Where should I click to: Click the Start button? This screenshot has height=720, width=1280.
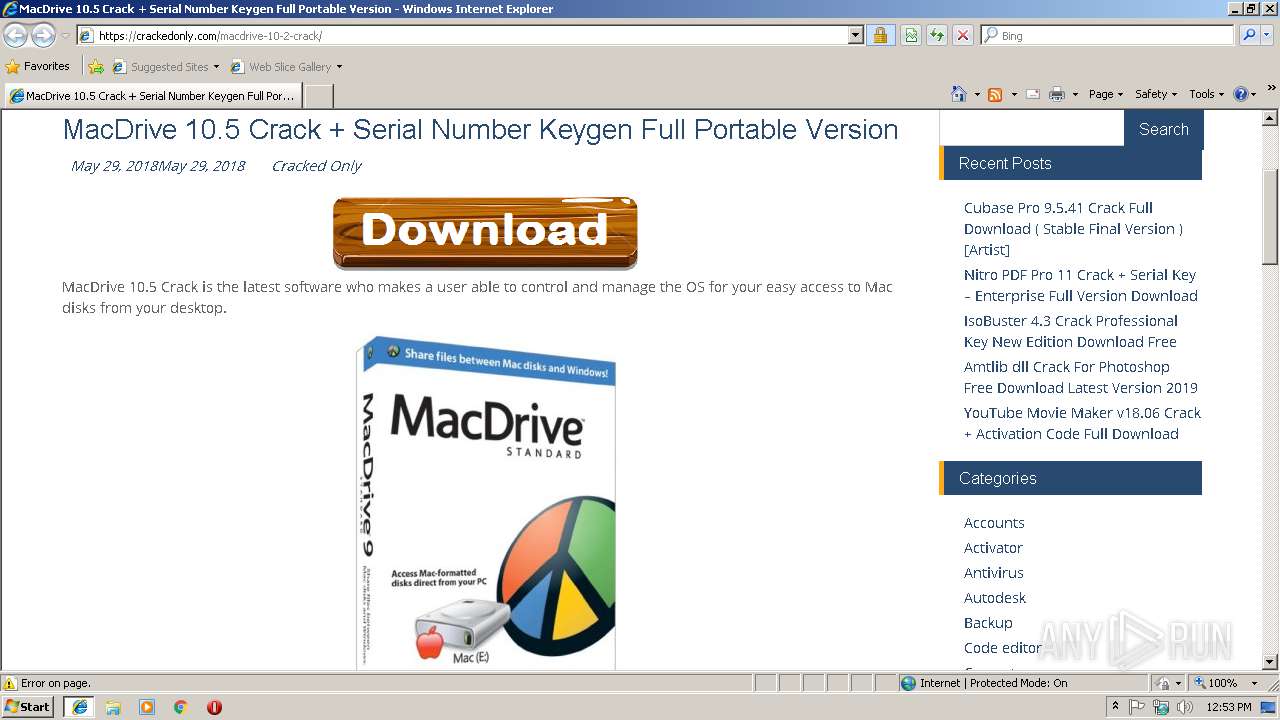(x=28, y=707)
